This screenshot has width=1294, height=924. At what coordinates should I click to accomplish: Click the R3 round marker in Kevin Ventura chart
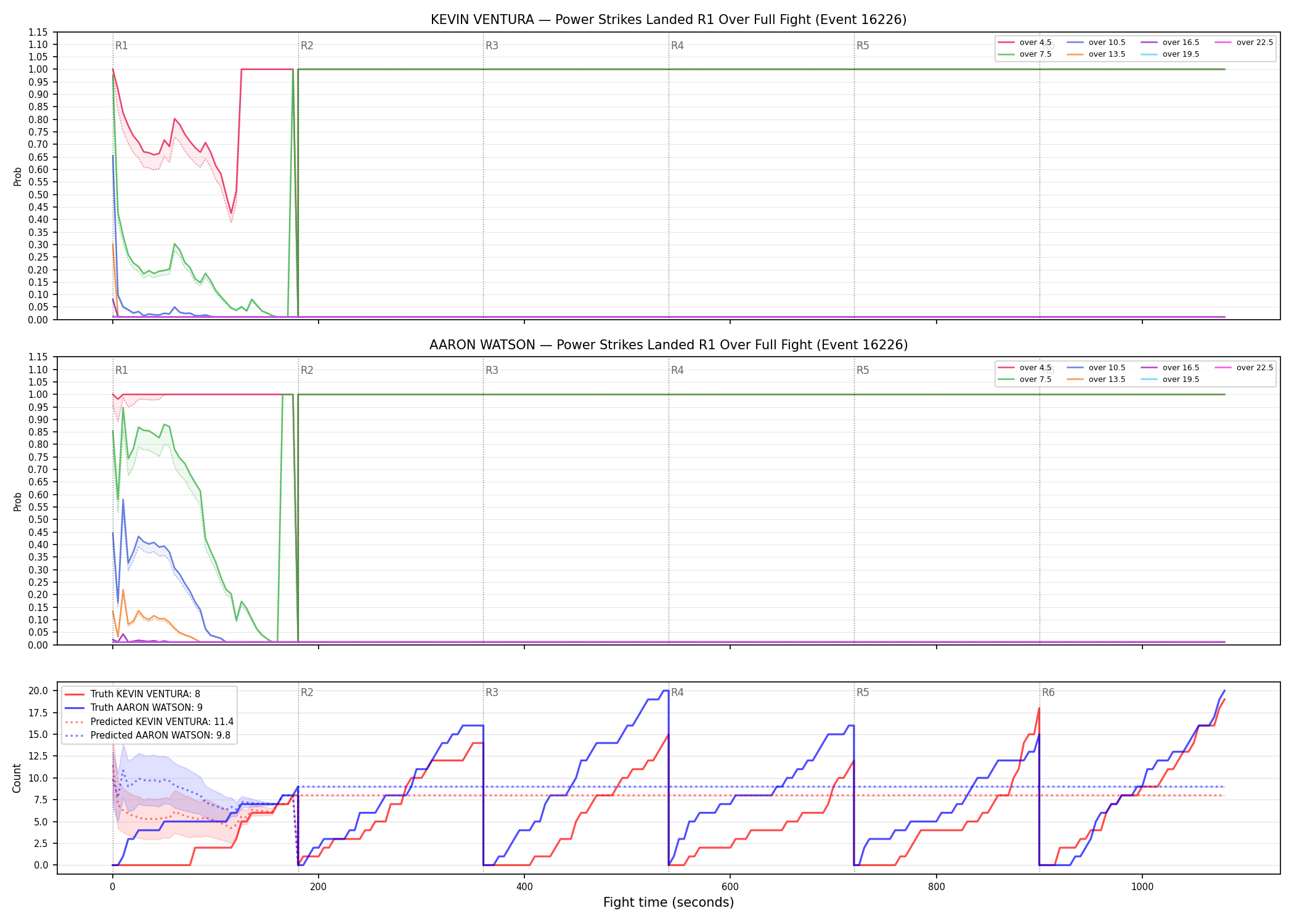(x=492, y=46)
